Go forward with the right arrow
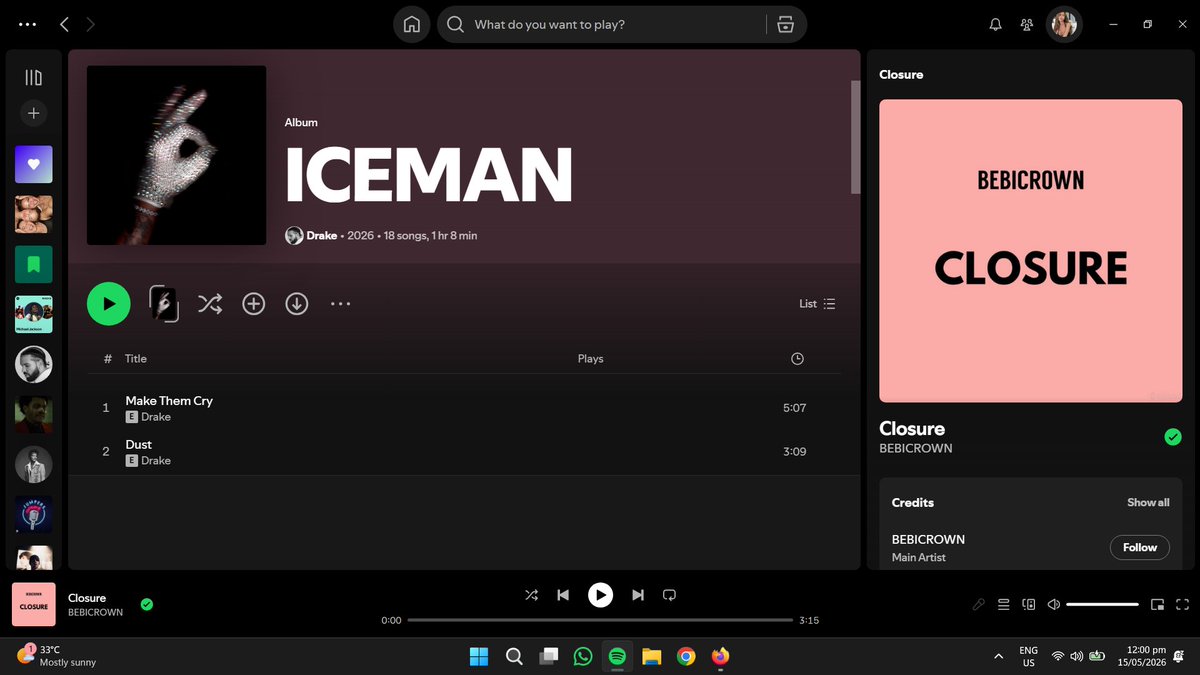1200x675 pixels. coord(91,24)
